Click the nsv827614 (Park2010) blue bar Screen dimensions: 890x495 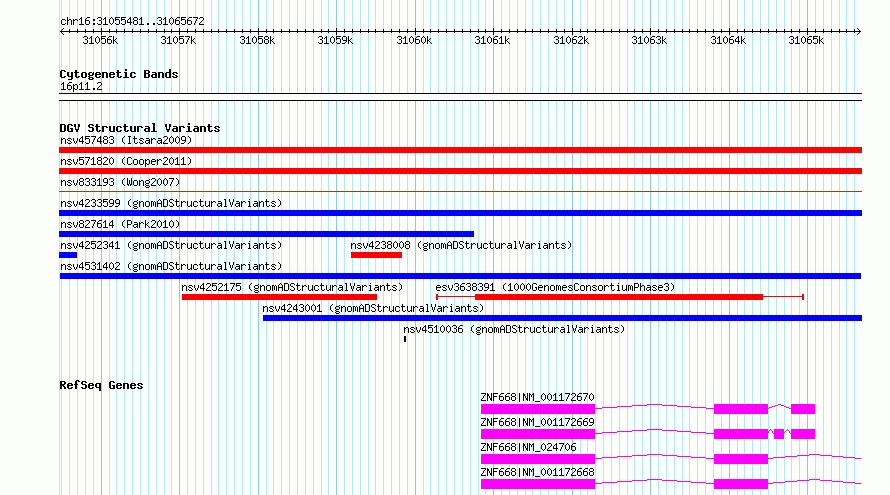(266, 234)
